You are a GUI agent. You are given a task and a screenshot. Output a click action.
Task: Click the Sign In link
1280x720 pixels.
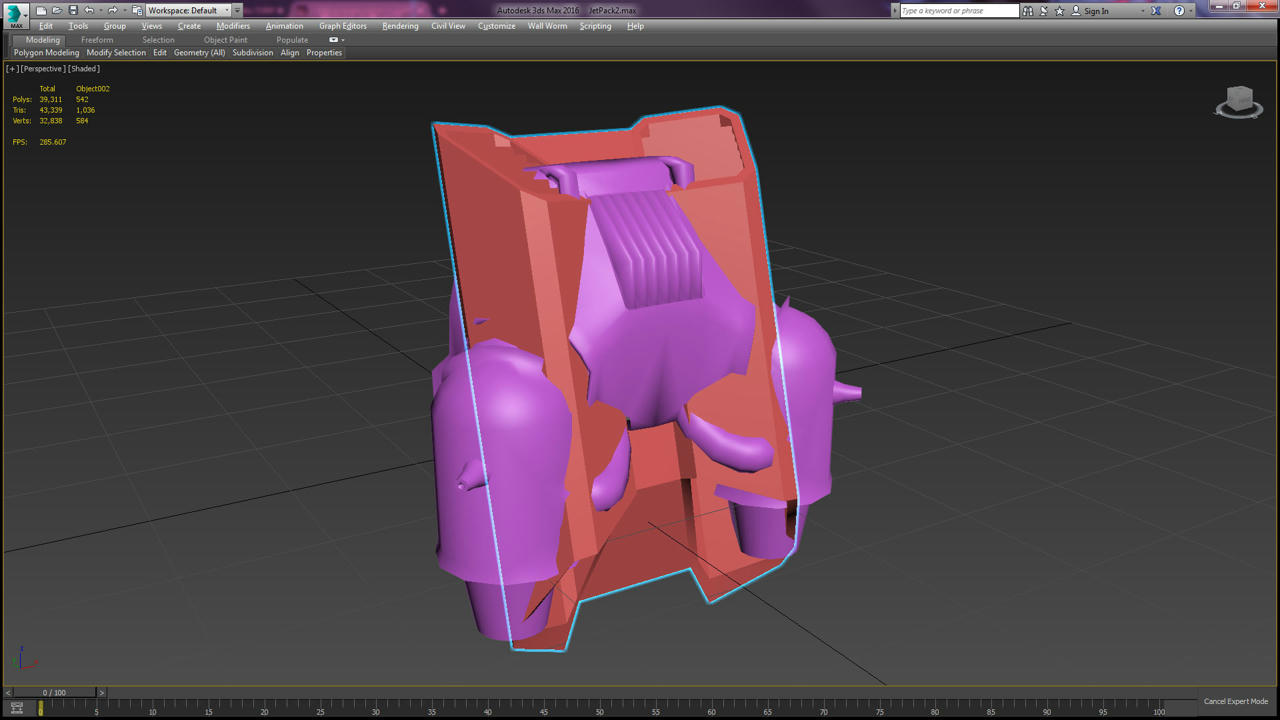click(x=1096, y=11)
